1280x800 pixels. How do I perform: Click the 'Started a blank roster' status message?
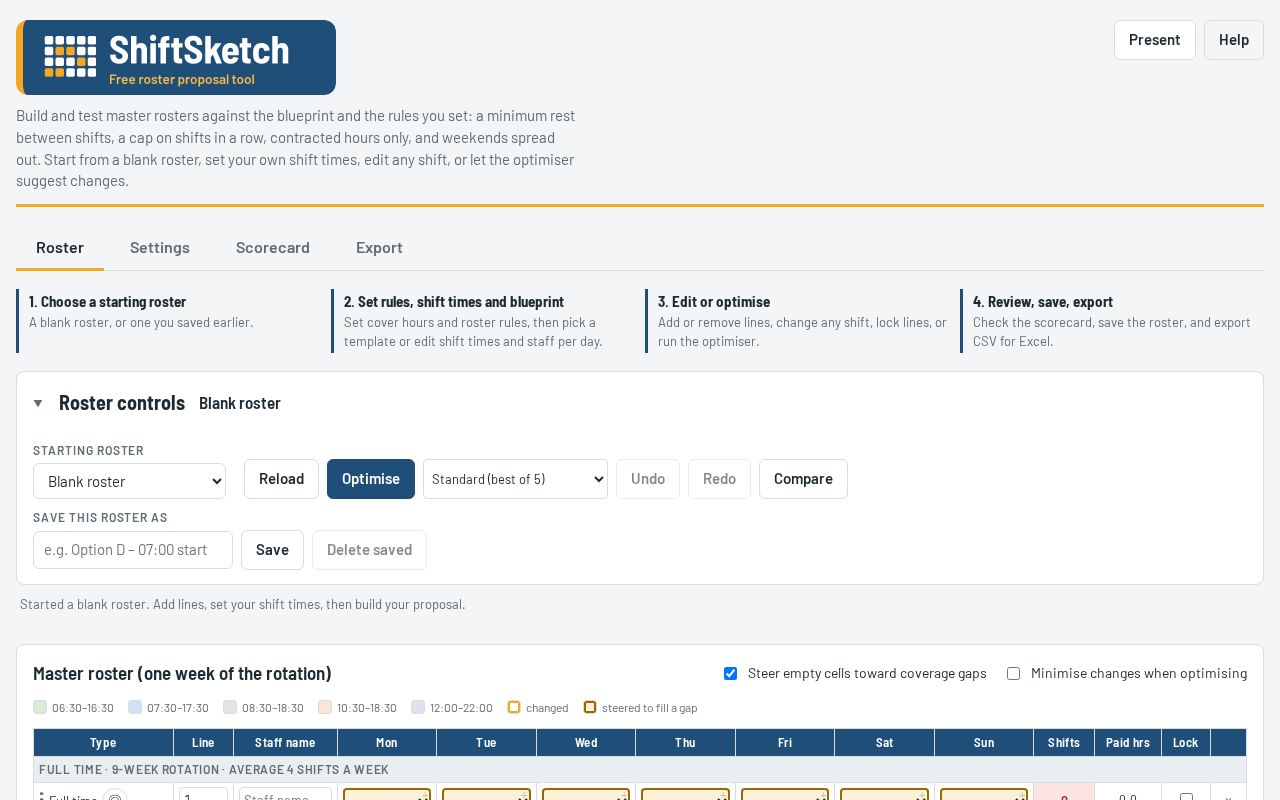(x=243, y=605)
